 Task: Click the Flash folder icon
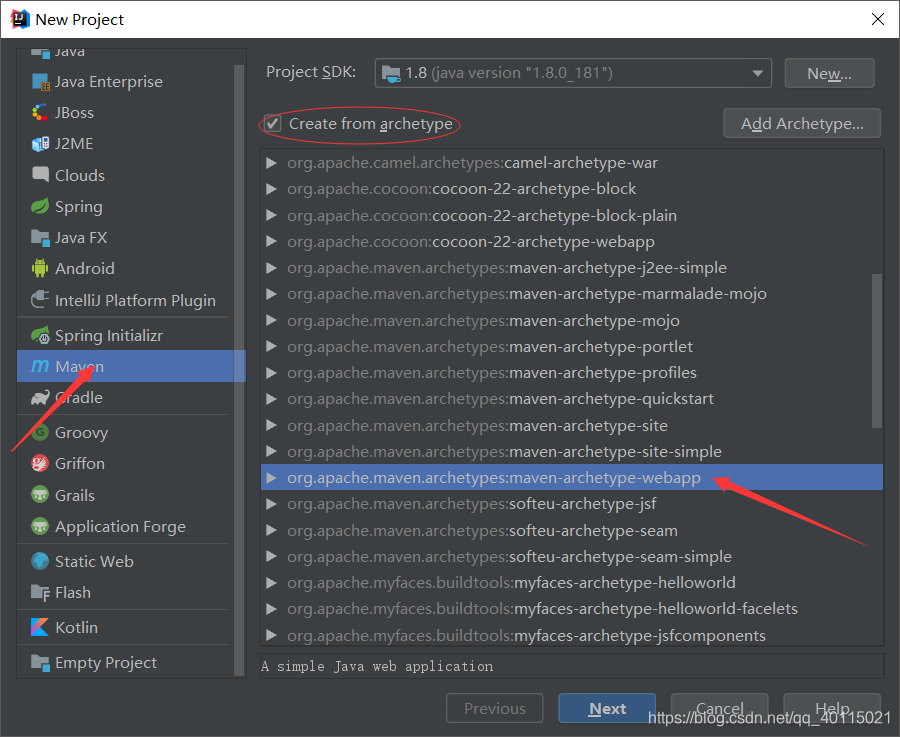point(40,592)
